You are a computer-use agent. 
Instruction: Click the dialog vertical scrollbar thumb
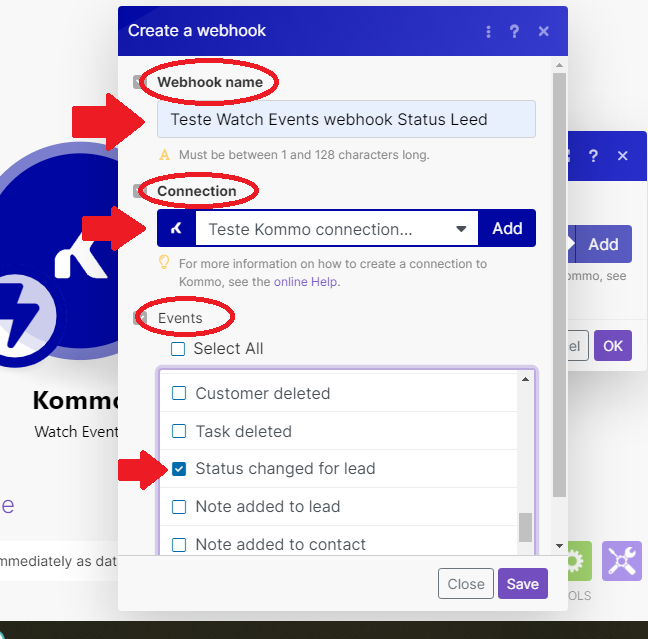click(x=559, y=285)
